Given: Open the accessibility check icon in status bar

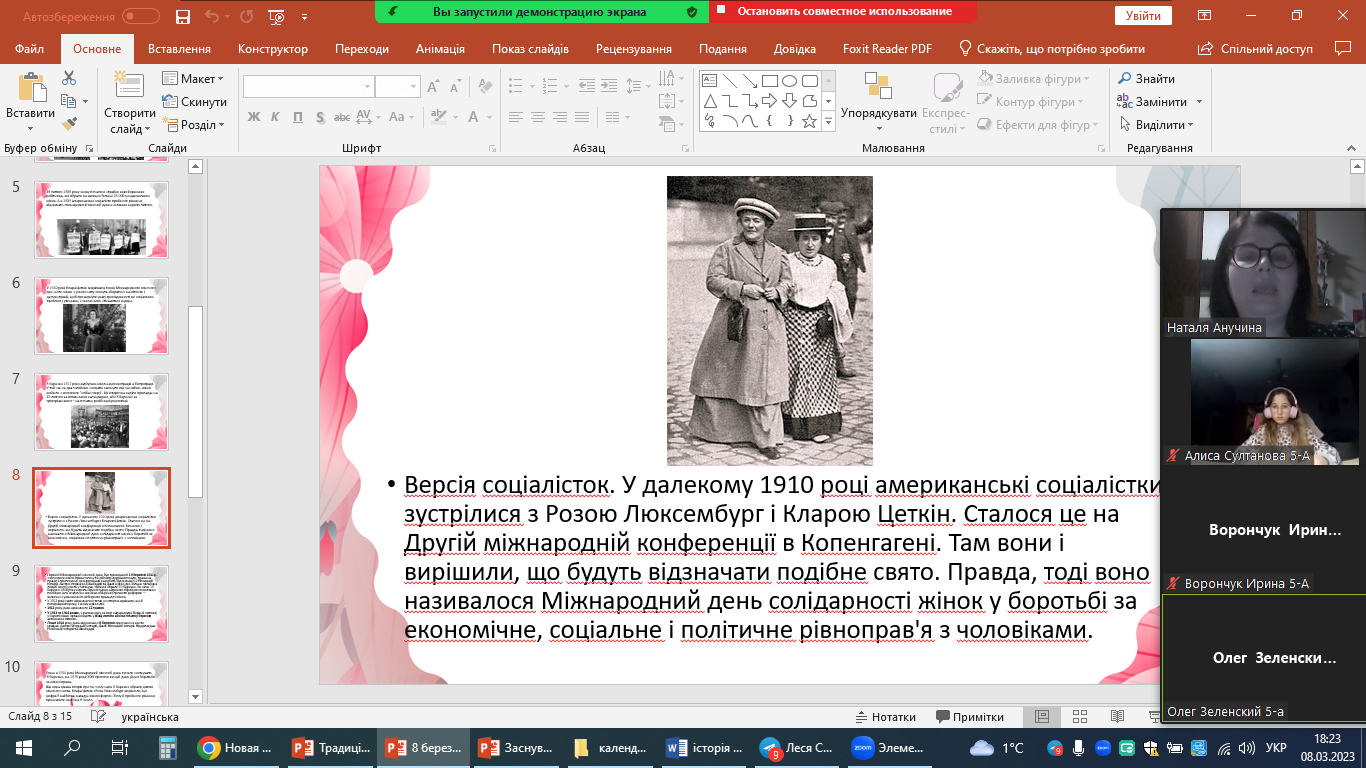Looking at the screenshot, I should 97,716.
